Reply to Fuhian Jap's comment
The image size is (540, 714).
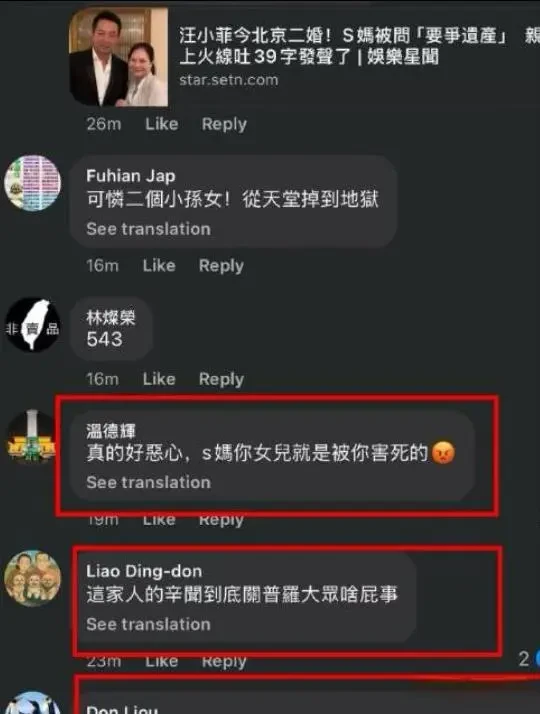pos(221,266)
